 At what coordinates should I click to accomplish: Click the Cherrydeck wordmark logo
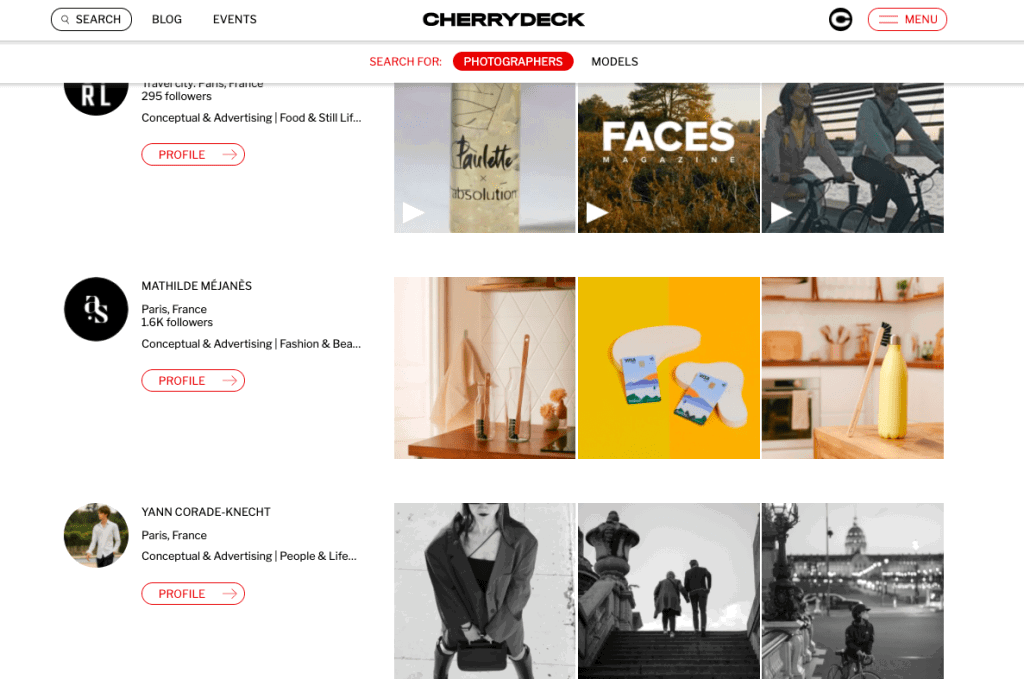(x=504, y=20)
